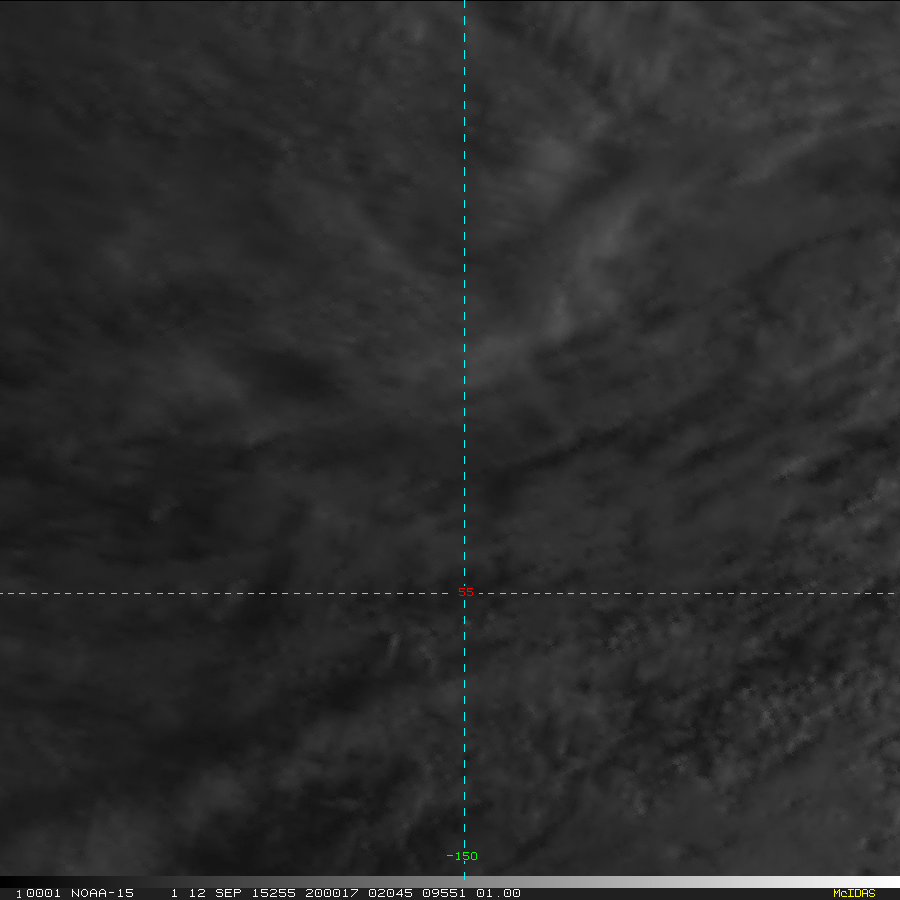Click the cyan tick on the grayscale bar
The height and width of the screenshot is (900, 900).
[464, 882]
